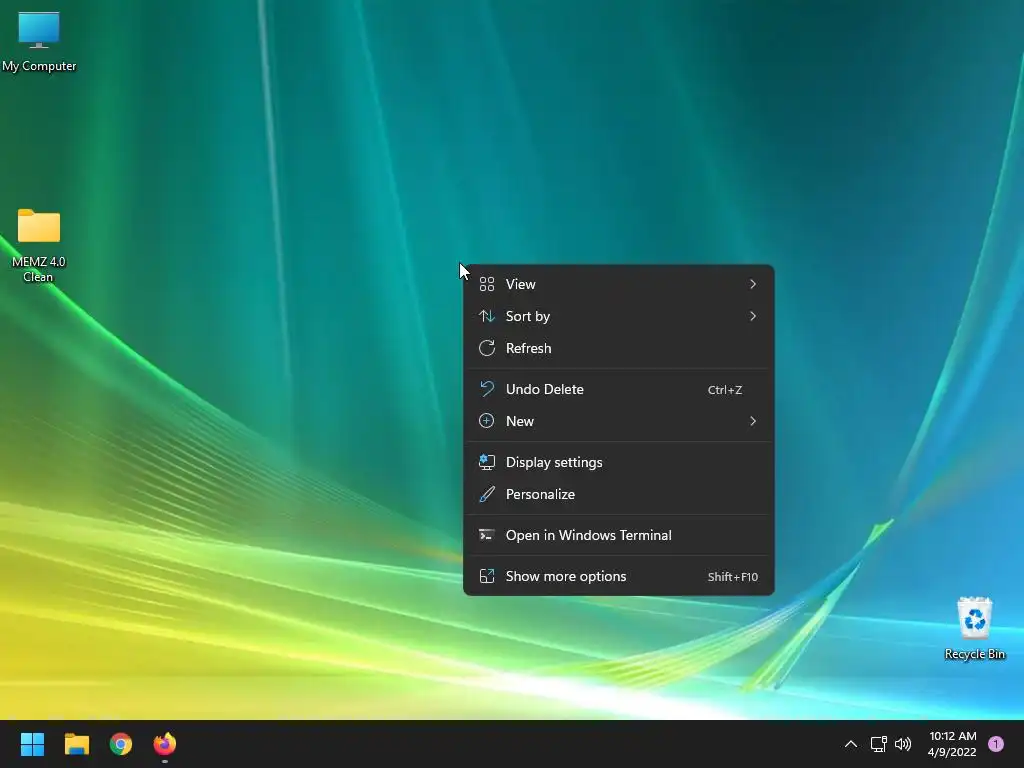Choose Personalize from the context menu
The width and height of the screenshot is (1024, 768).
tap(618, 494)
